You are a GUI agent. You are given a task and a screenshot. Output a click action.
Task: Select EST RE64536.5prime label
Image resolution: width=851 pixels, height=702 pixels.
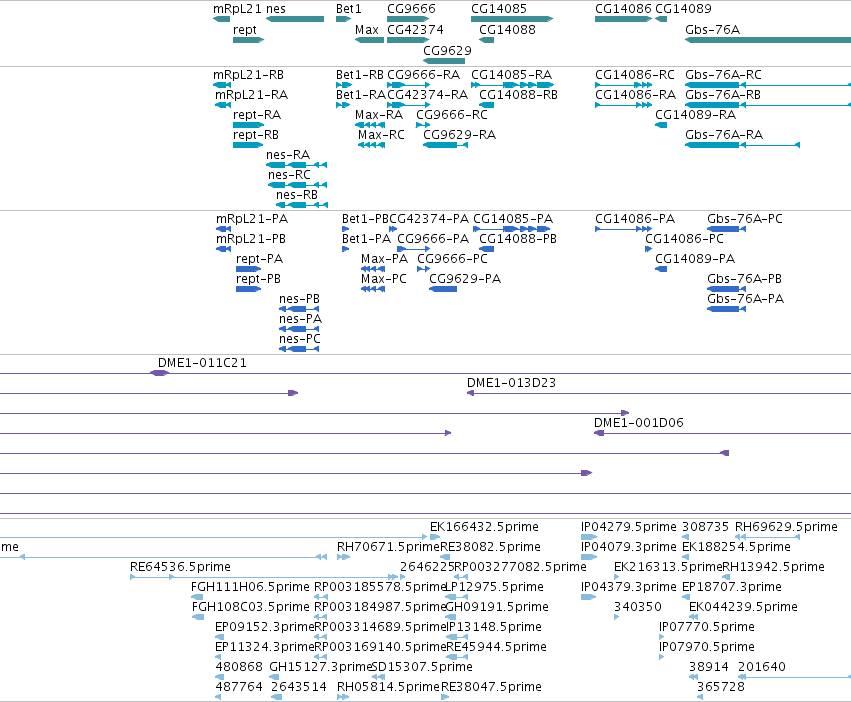[180, 567]
